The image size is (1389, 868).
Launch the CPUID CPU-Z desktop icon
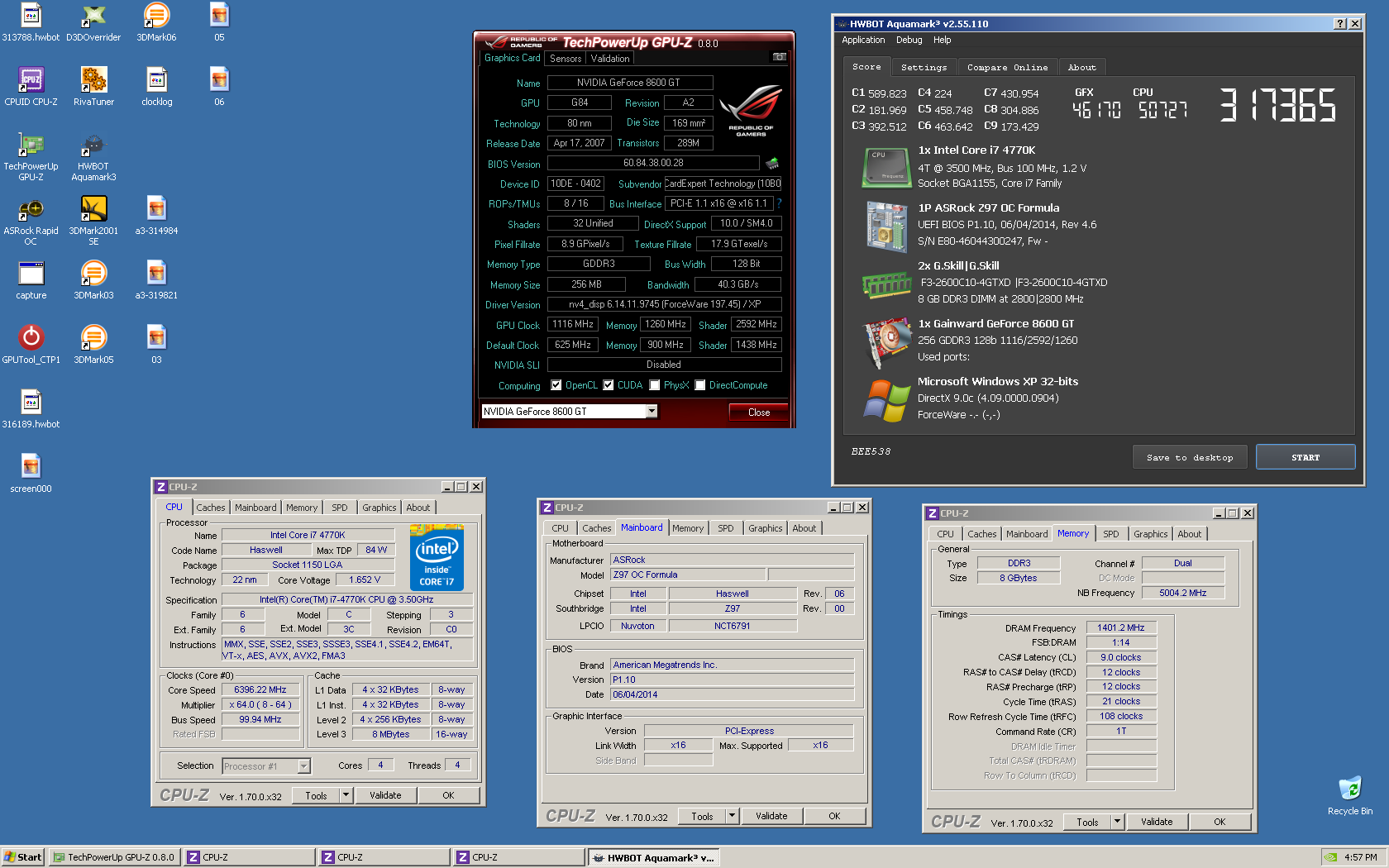click(31, 87)
